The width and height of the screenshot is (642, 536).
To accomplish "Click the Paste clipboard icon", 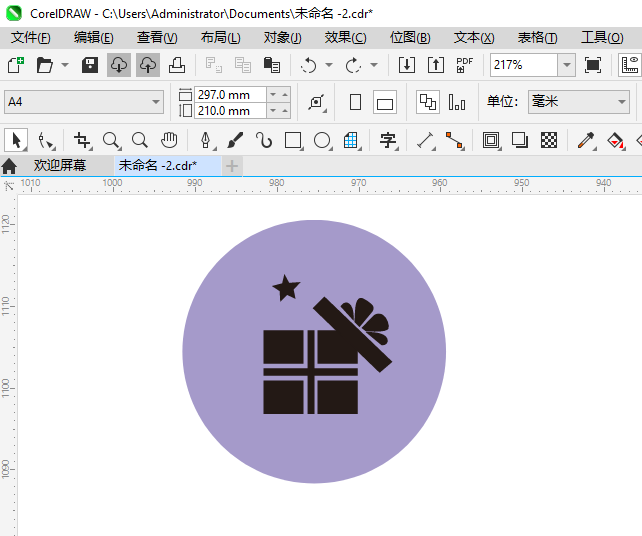I will 271,65.
